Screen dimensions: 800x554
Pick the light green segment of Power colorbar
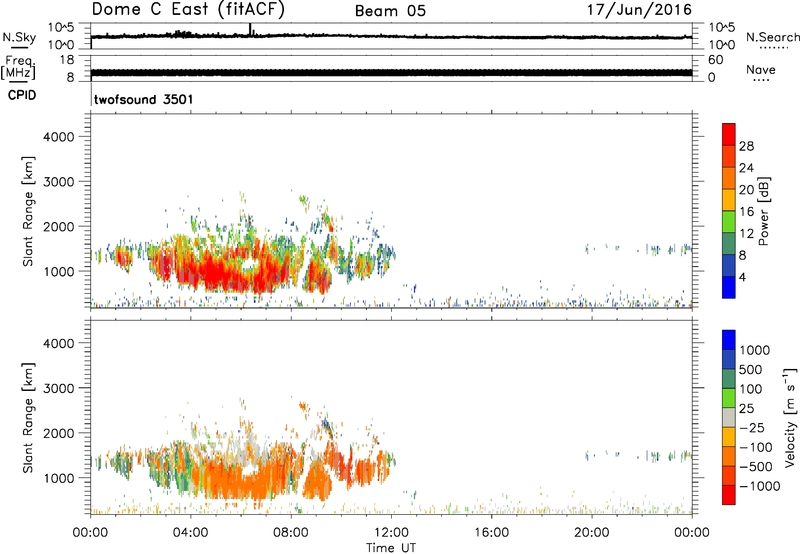click(729, 222)
